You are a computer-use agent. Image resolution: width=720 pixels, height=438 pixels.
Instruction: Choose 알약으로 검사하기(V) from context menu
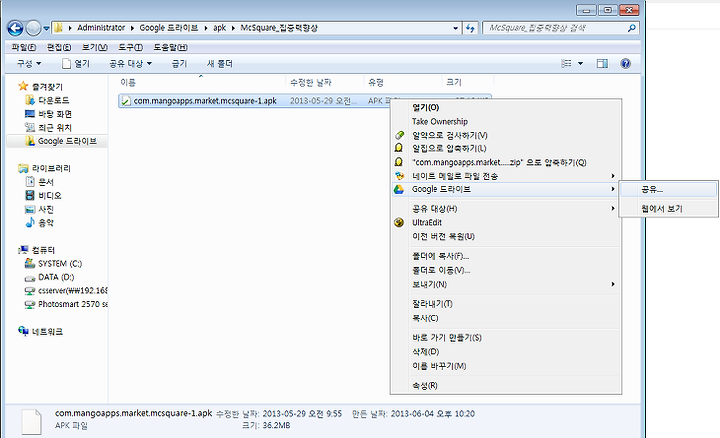[x=506, y=135]
